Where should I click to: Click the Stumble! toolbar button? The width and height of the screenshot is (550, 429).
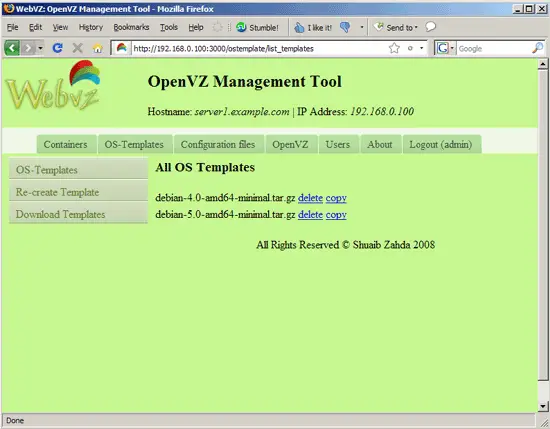coord(257,27)
